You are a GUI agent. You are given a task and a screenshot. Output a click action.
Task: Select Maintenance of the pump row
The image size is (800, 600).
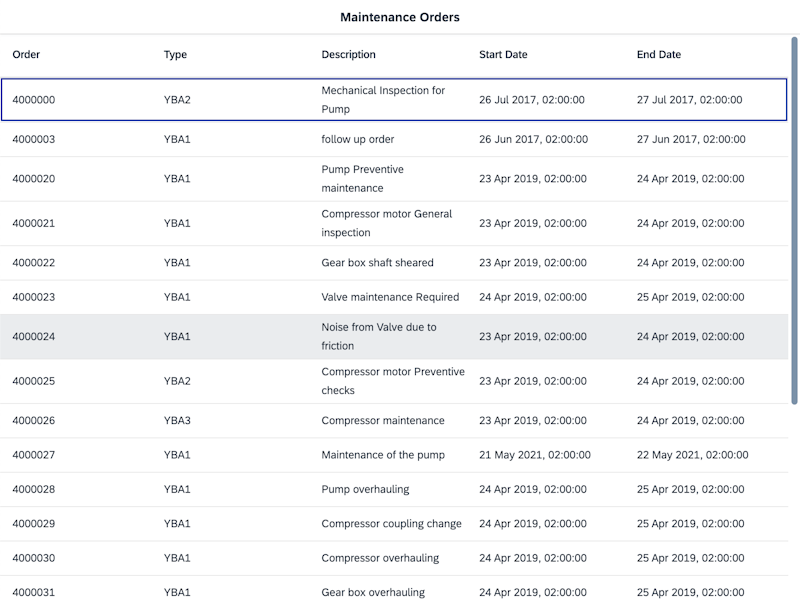pos(394,455)
